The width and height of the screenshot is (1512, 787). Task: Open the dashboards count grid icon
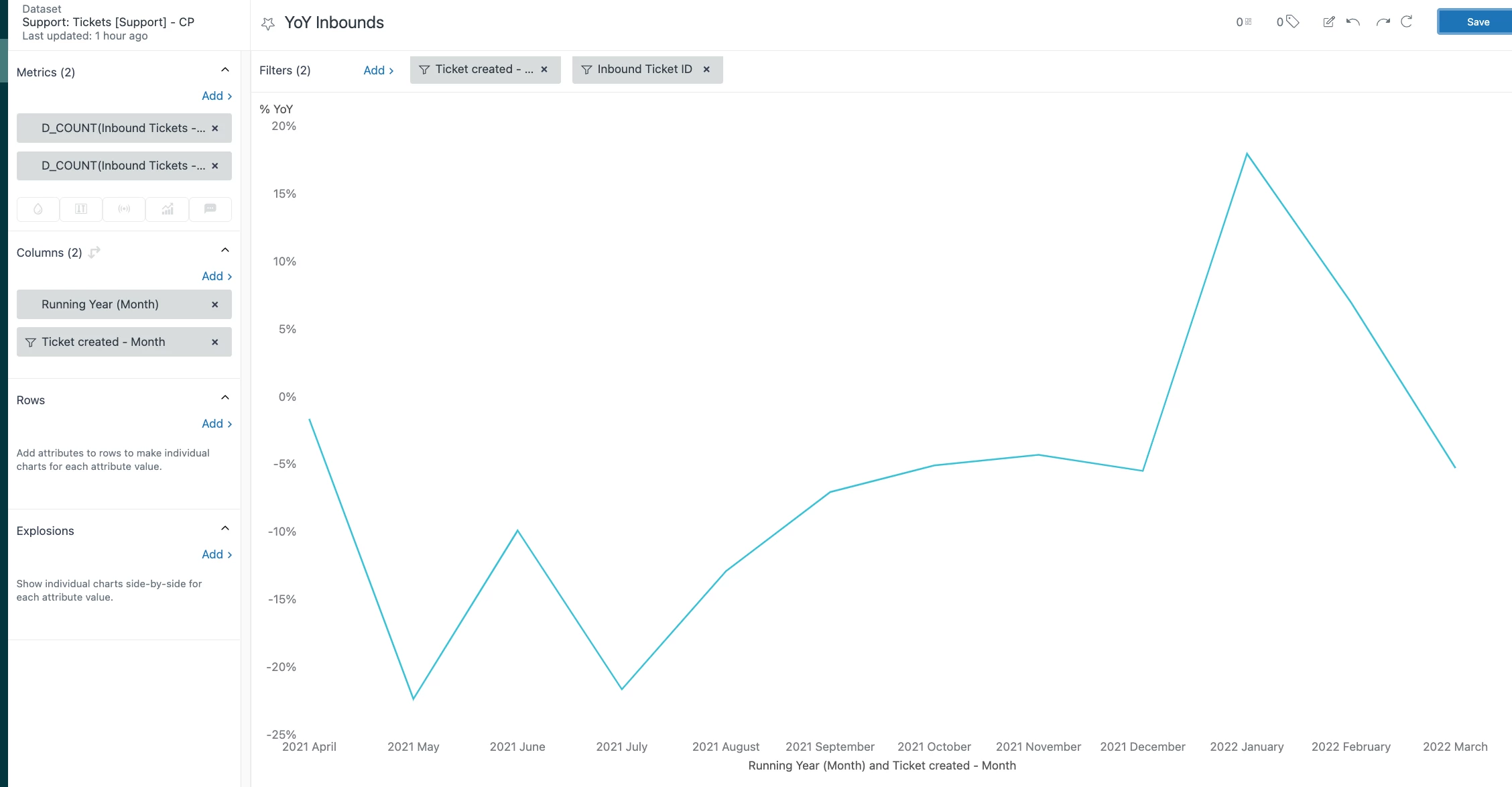[1248, 22]
